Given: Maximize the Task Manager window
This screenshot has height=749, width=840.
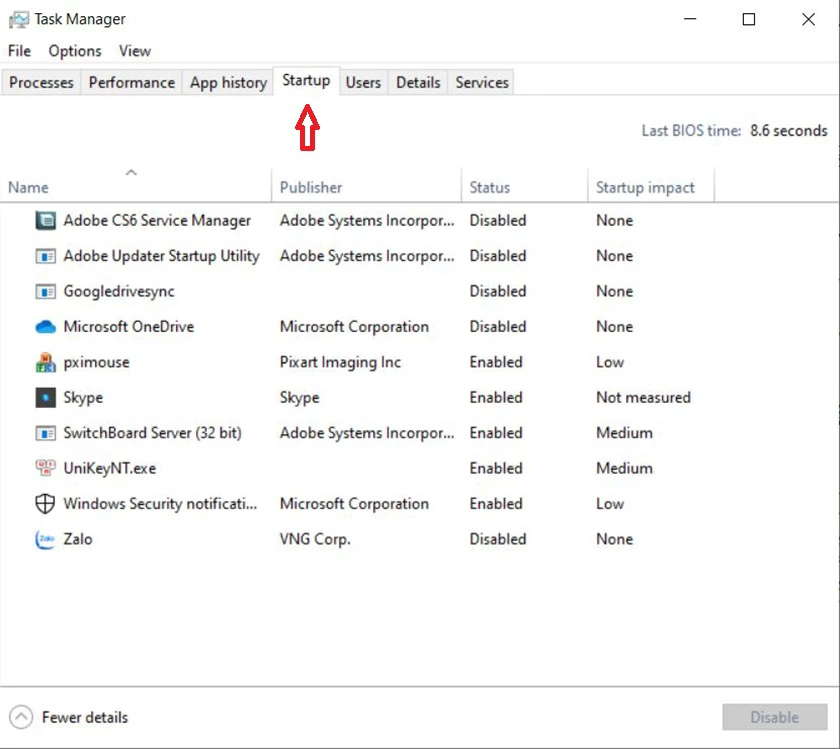Looking at the screenshot, I should (x=749, y=19).
